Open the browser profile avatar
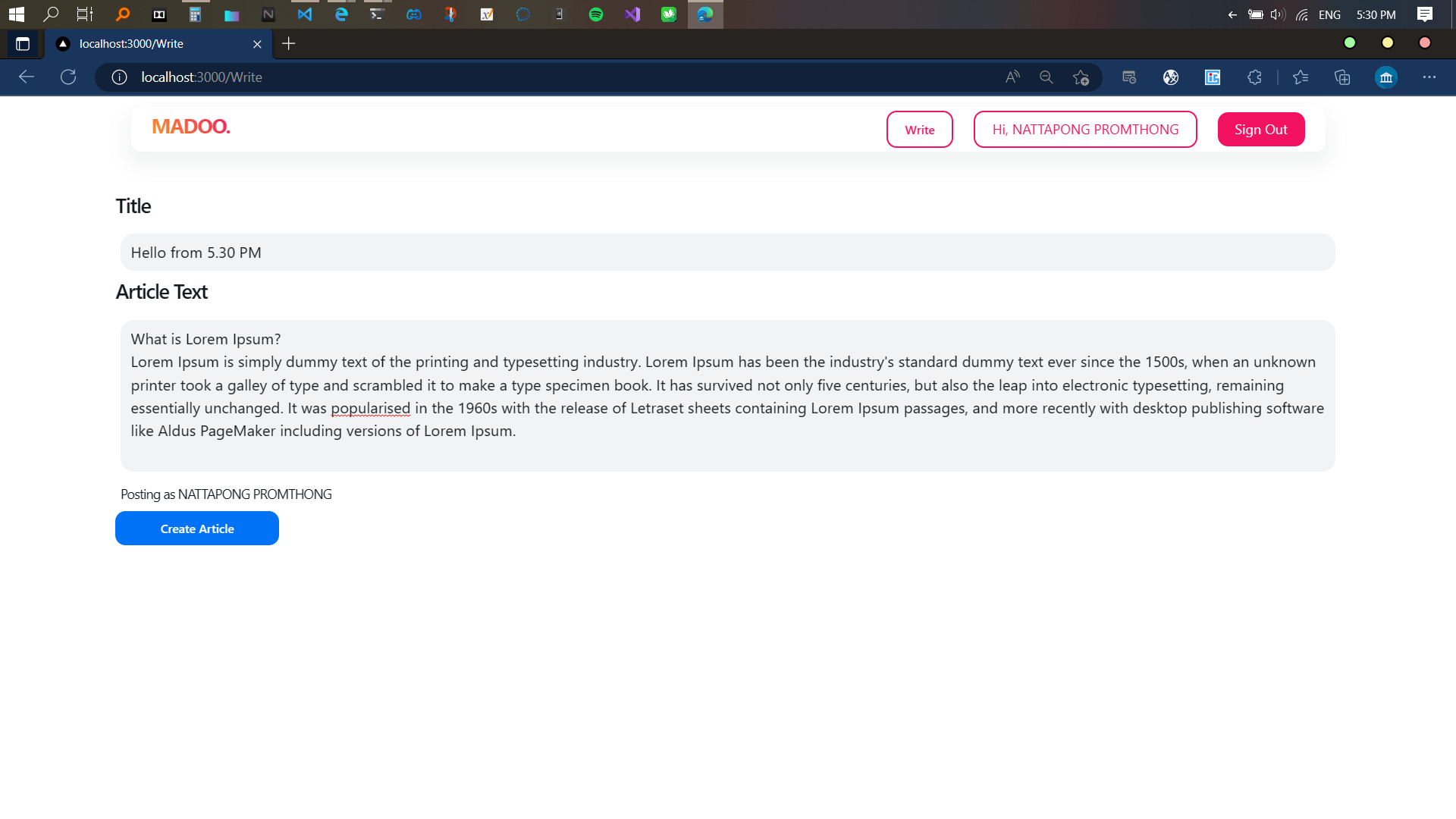1456x819 pixels. tap(1386, 77)
